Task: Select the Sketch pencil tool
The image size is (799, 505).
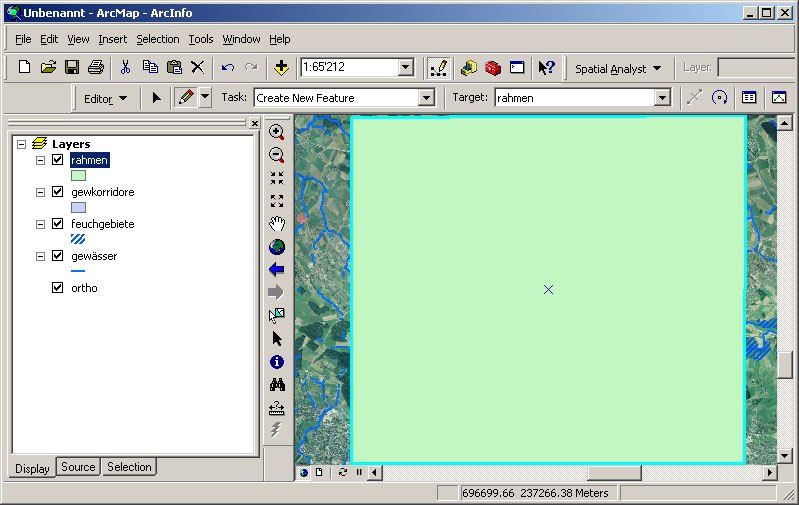Action: pyautogui.click(x=185, y=98)
